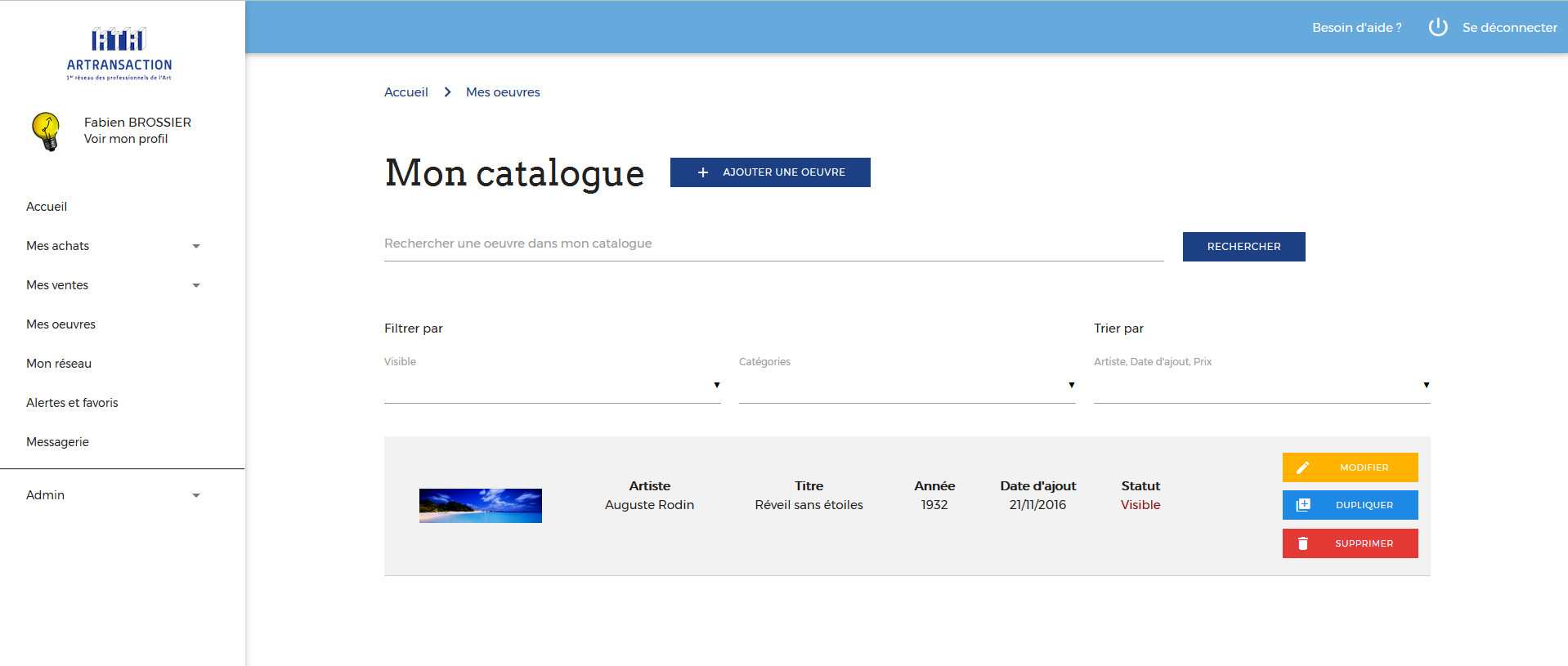The width and height of the screenshot is (1568, 666).
Task: Click Supprimer for Réveil sans étoiles
Action: tap(1350, 543)
